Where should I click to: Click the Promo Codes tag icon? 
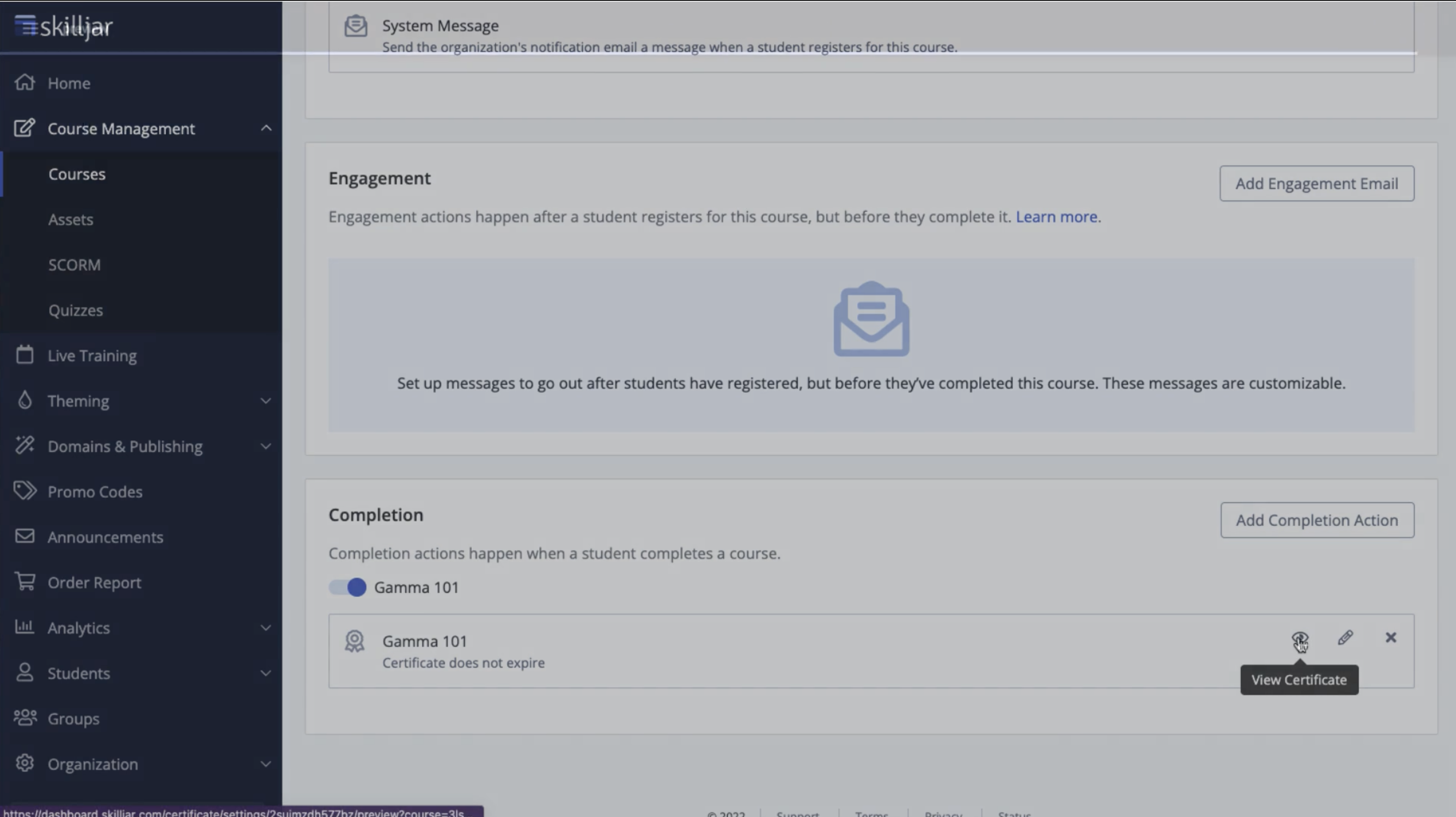tap(25, 491)
